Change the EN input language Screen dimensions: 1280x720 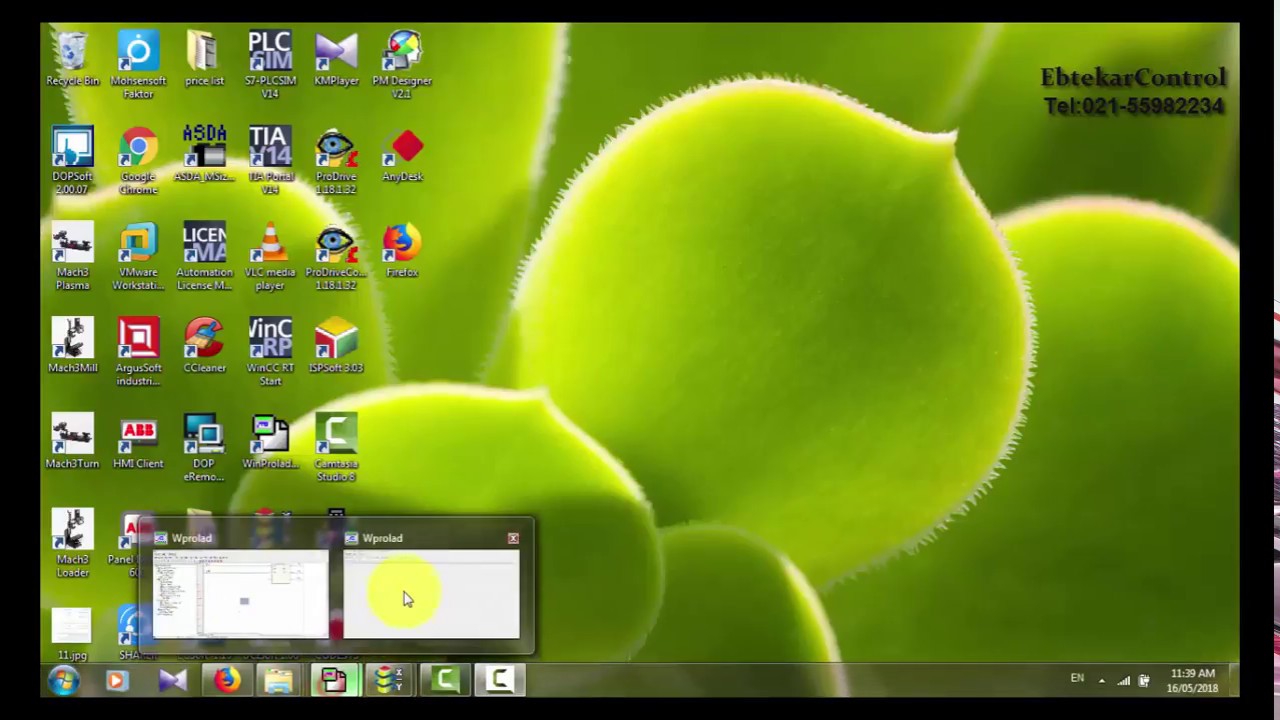1077,678
